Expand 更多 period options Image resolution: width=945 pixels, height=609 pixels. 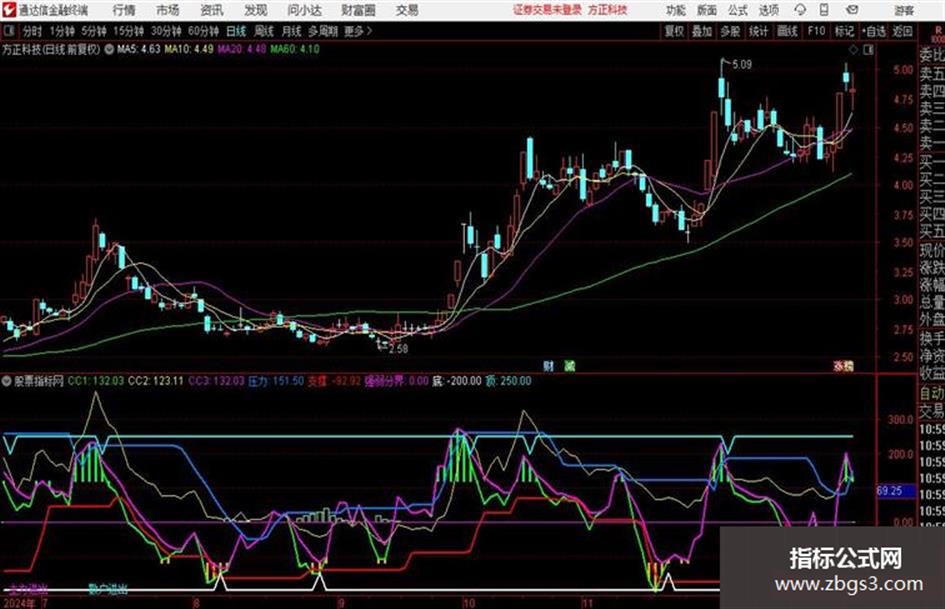coord(358,31)
